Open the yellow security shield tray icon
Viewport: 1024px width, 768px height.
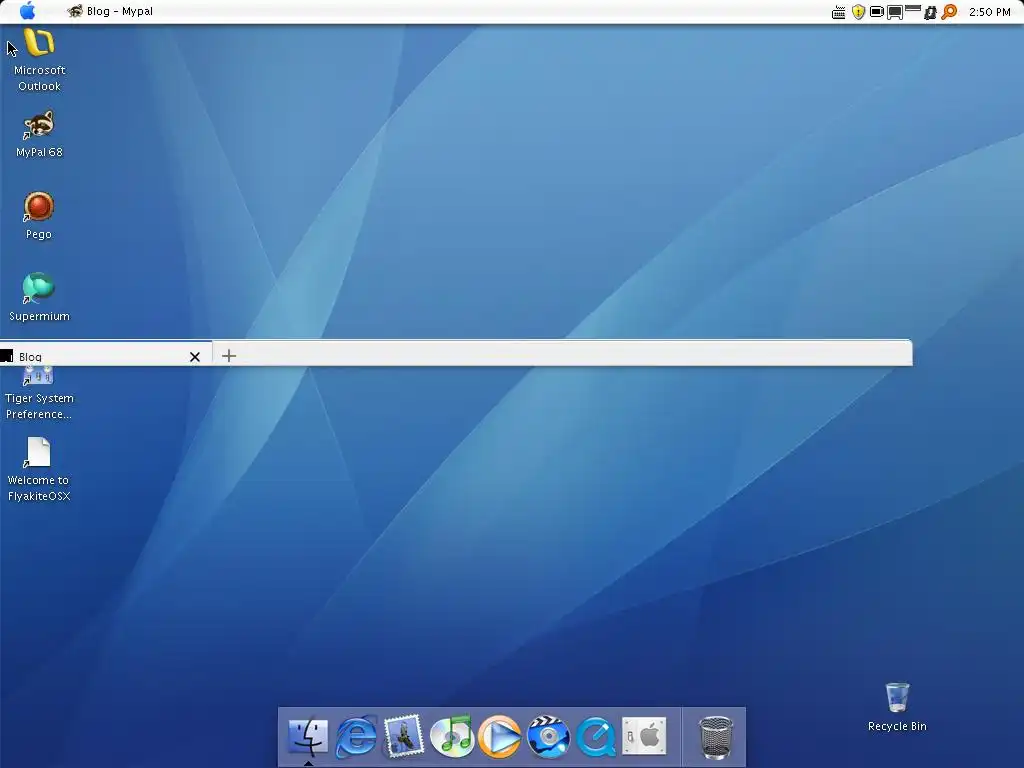point(858,12)
